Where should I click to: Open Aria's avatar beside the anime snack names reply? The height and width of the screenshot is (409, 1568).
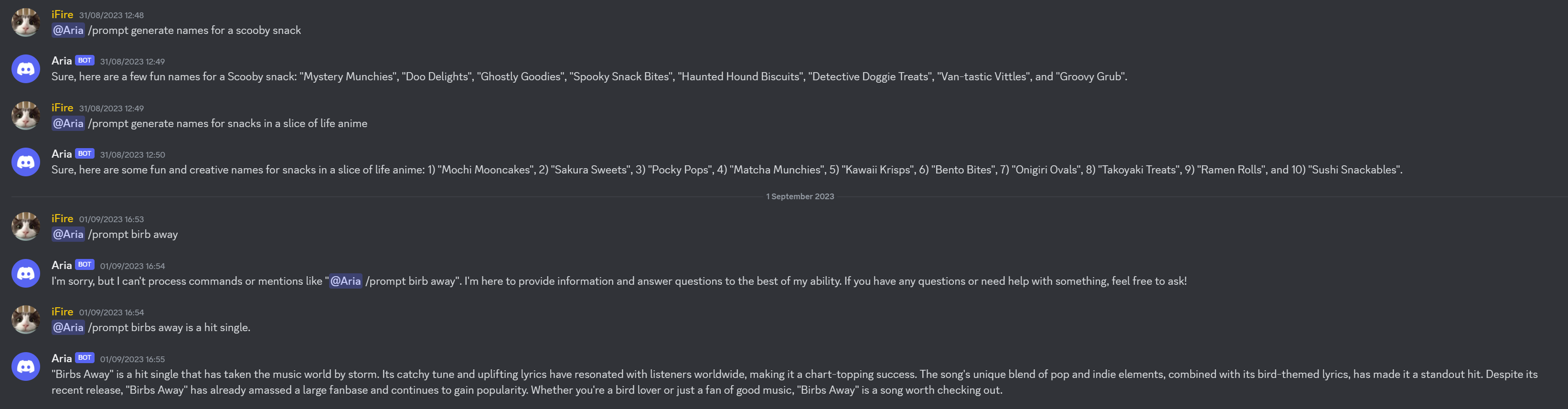coord(26,162)
